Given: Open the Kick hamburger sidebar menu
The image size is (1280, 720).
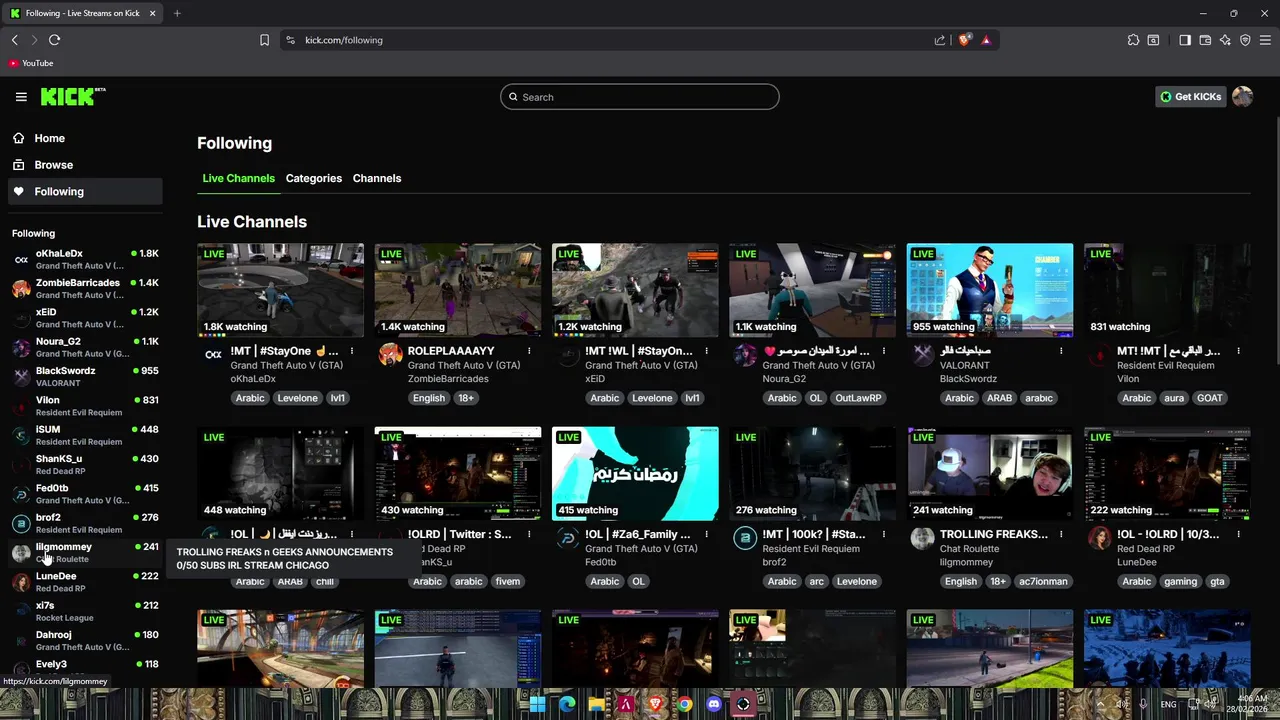Looking at the screenshot, I should [21, 97].
